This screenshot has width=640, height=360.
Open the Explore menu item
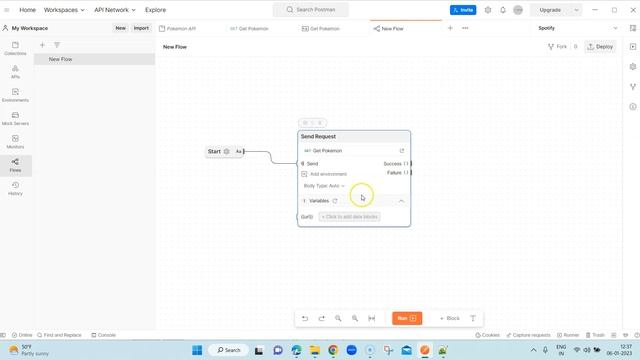pos(156,10)
